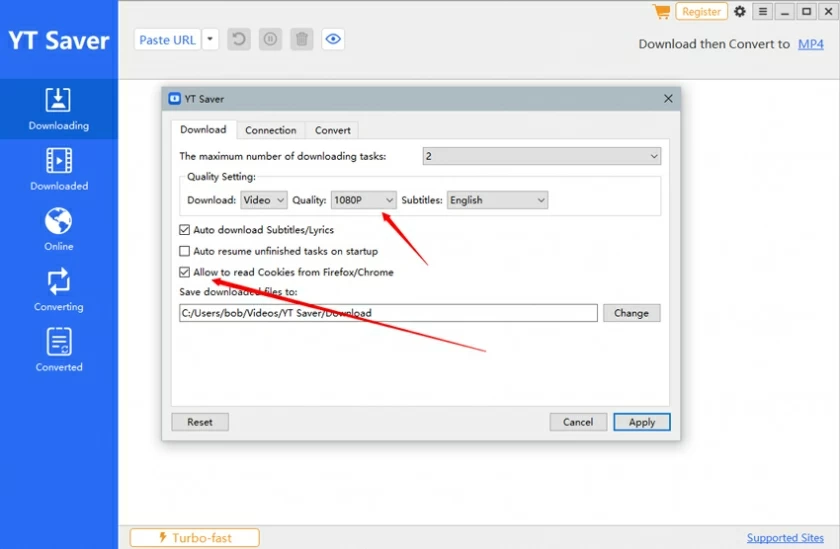The height and width of the screenshot is (549, 840).
Task: Open the Online browser section
Action: pos(58,229)
